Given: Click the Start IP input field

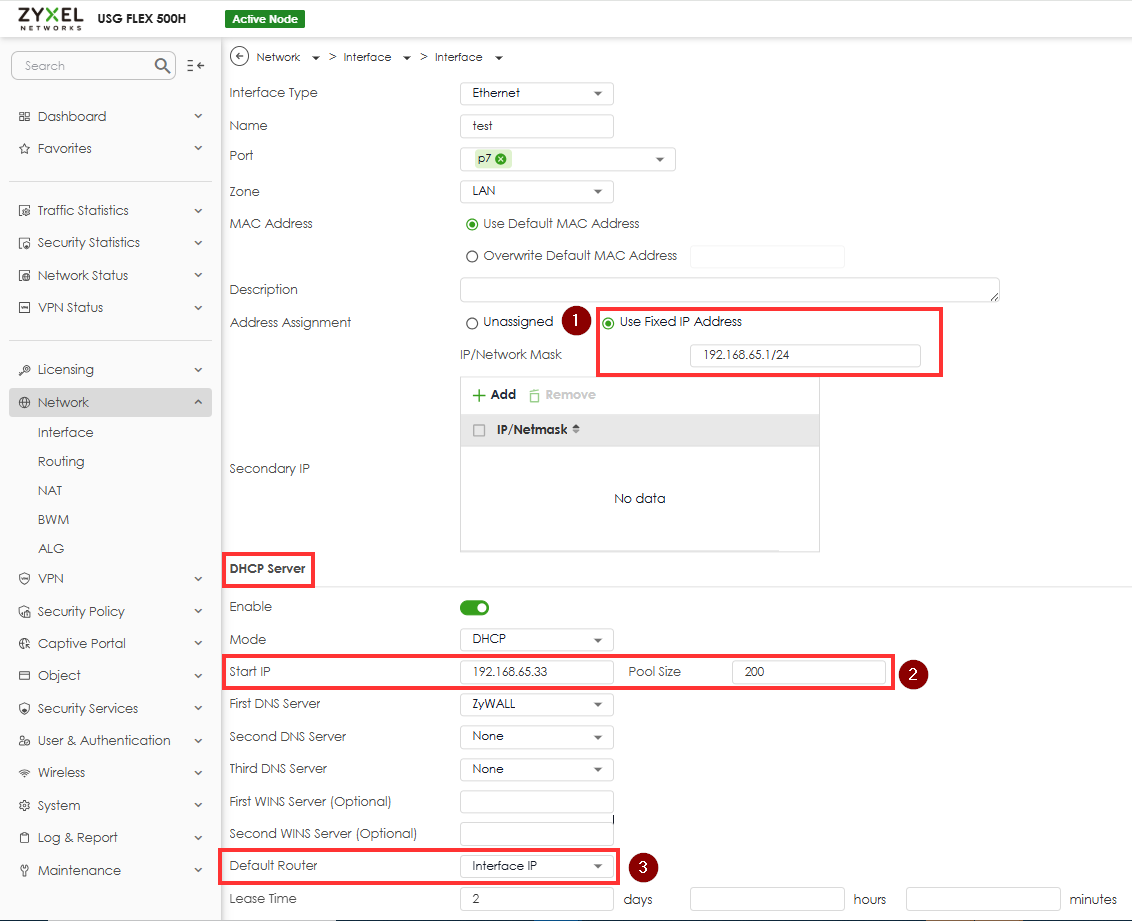Looking at the screenshot, I should [536, 672].
